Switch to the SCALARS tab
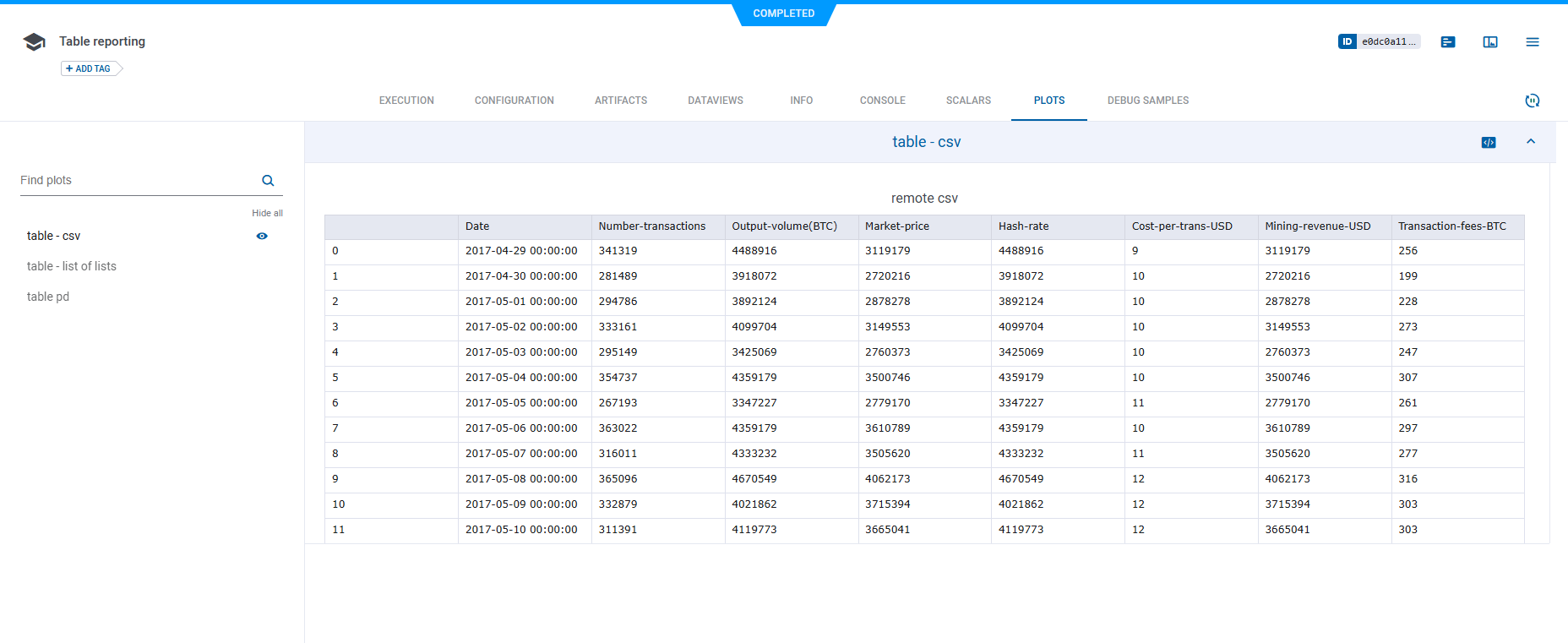The width and height of the screenshot is (1568, 643). coord(968,101)
